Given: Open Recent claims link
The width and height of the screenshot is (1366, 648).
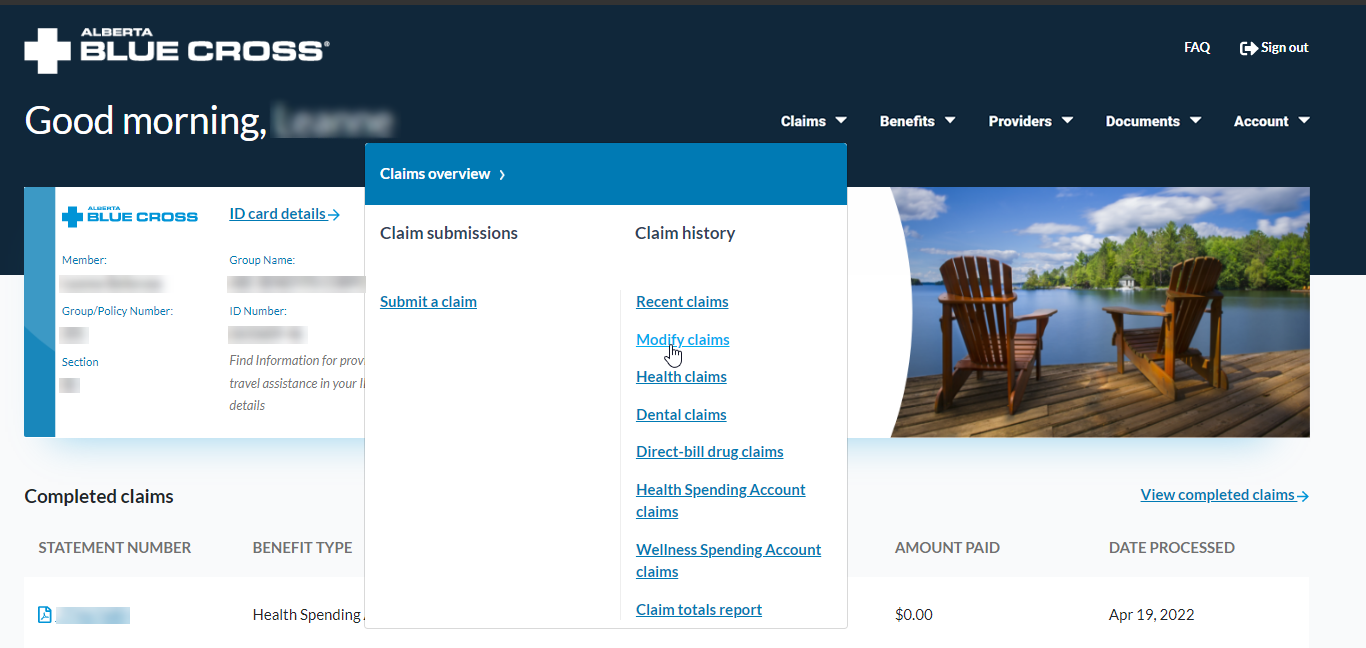Looking at the screenshot, I should pyautogui.click(x=682, y=301).
